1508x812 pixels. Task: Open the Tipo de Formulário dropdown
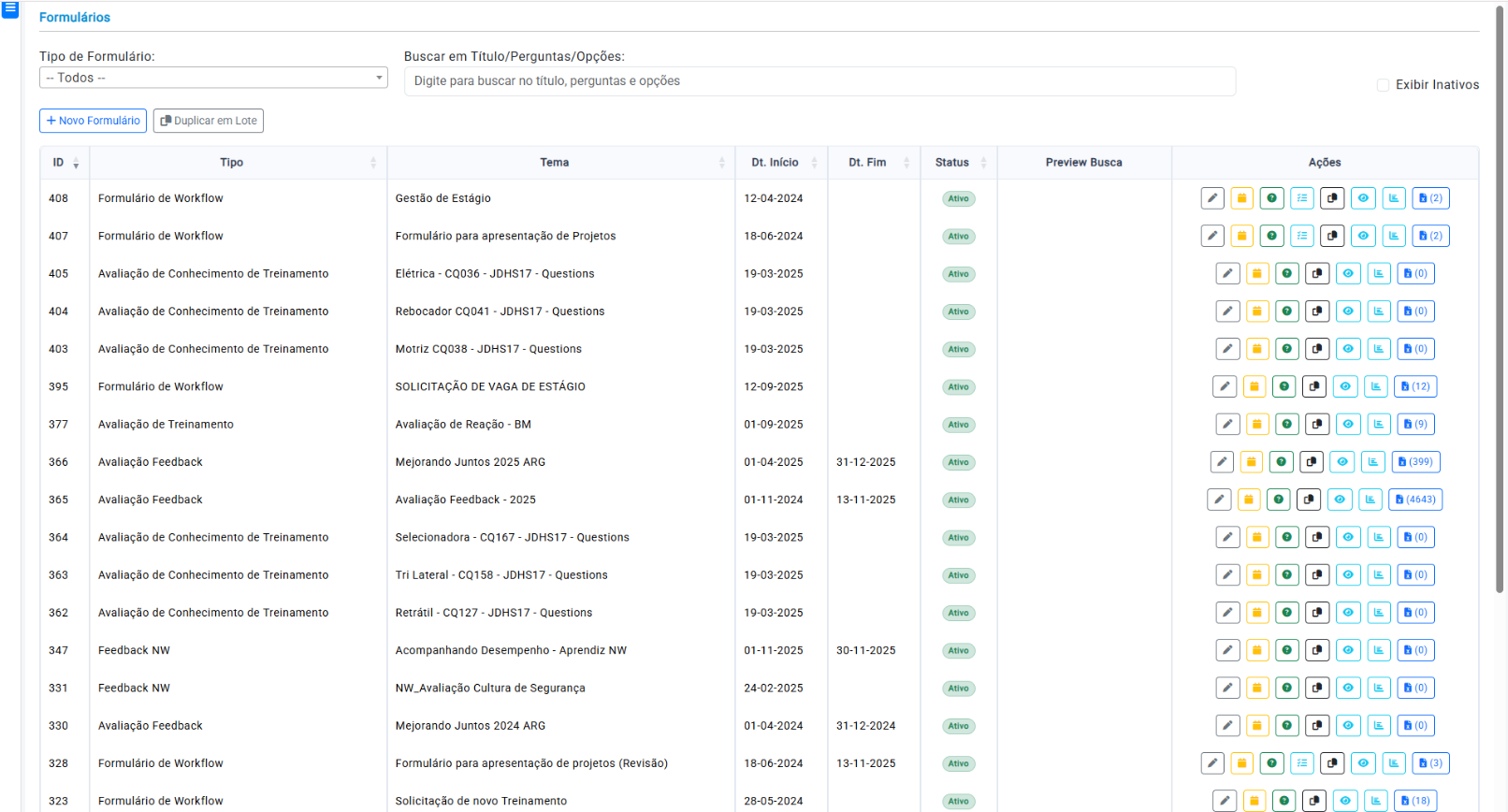(x=213, y=78)
